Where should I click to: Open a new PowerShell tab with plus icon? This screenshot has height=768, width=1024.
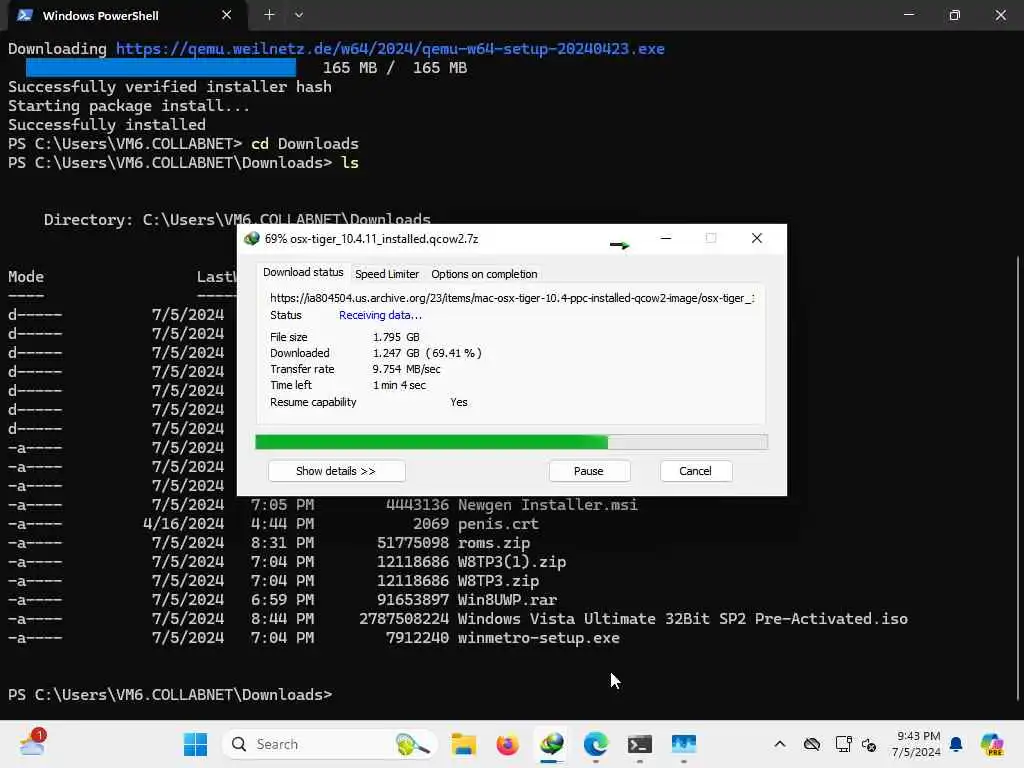pos(269,15)
